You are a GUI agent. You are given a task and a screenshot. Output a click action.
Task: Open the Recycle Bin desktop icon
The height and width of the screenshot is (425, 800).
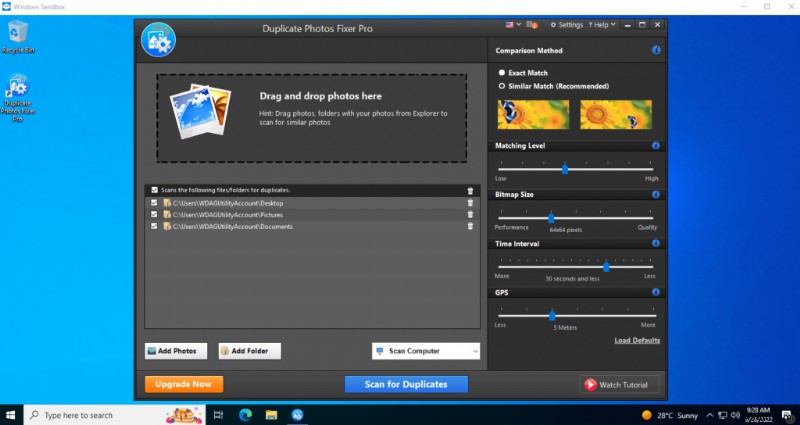pos(18,37)
